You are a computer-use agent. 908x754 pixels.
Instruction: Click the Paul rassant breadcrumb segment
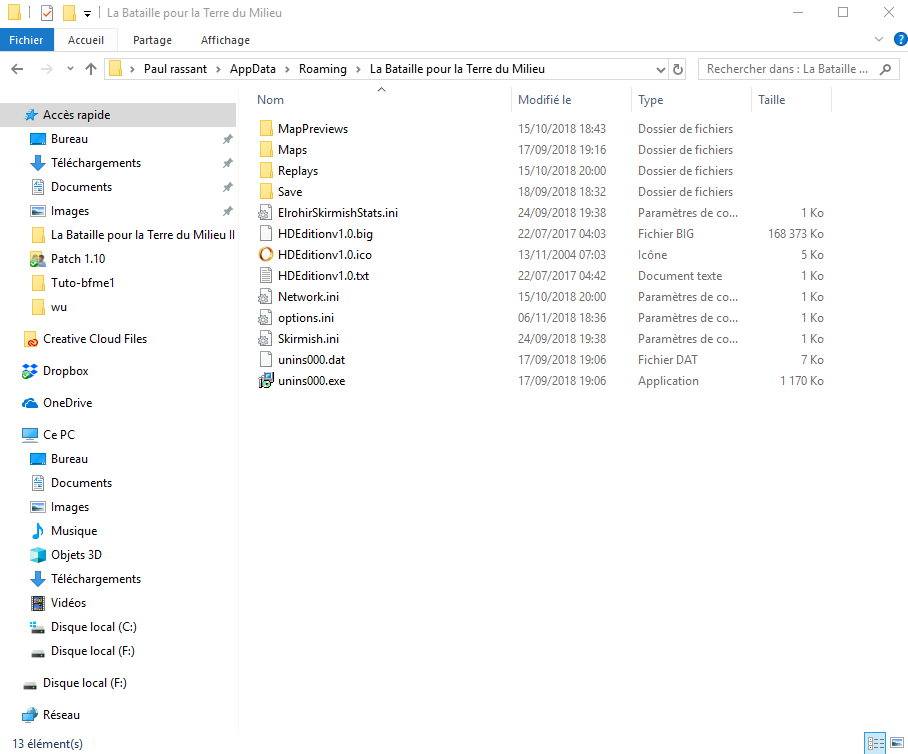(175, 69)
